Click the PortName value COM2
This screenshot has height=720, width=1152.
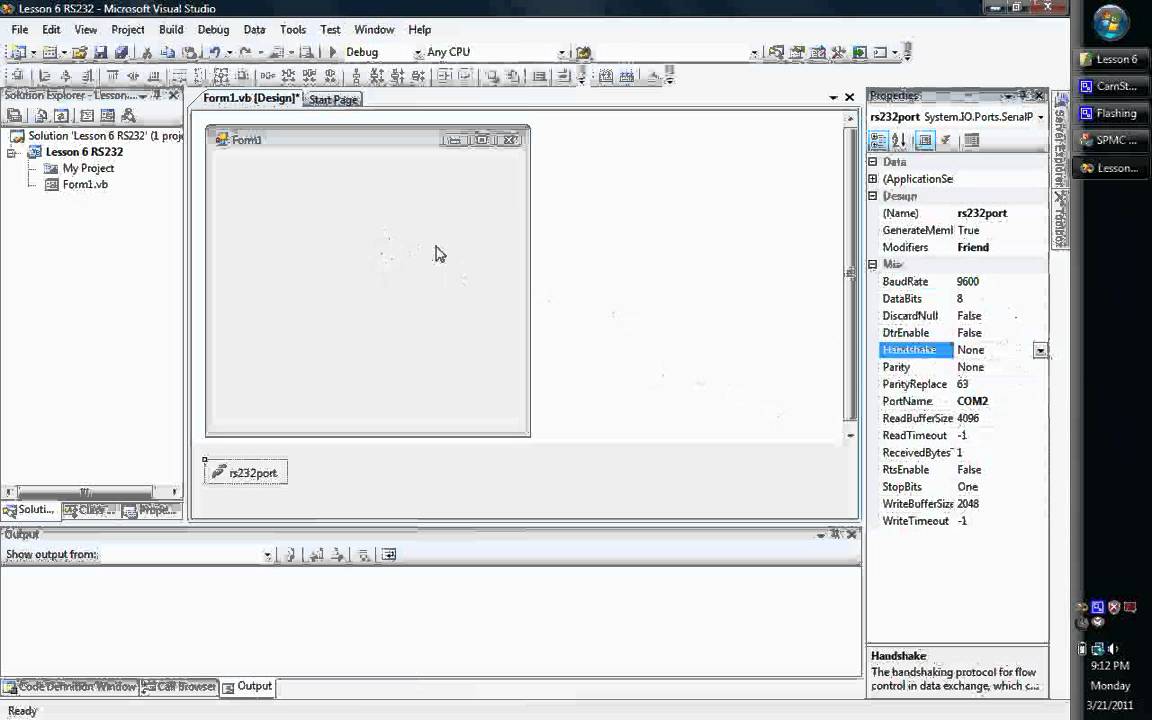[x=972, y=401]
